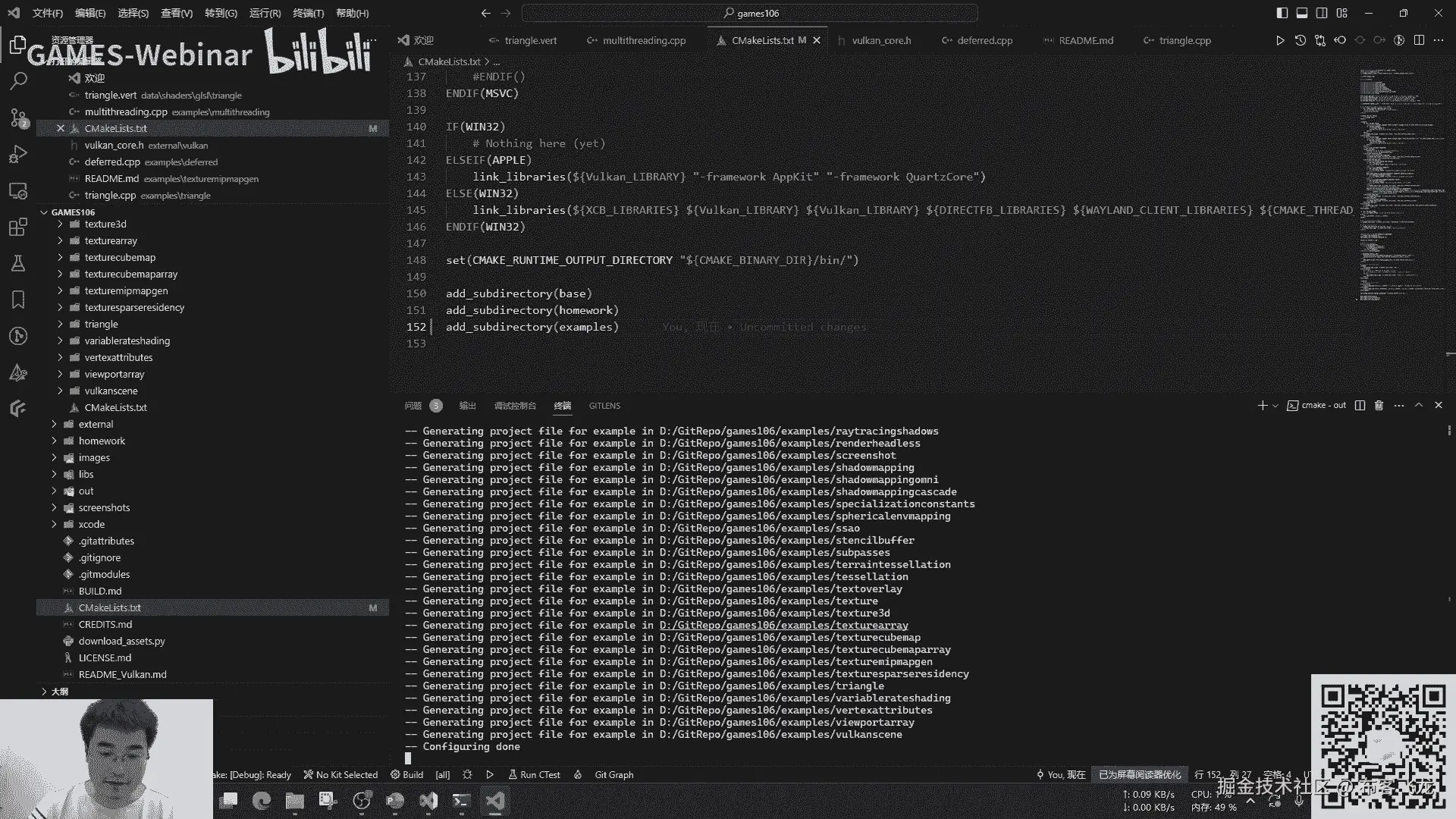
Task: Click the Run triangle in editor toolbar
Action: 1280,40
